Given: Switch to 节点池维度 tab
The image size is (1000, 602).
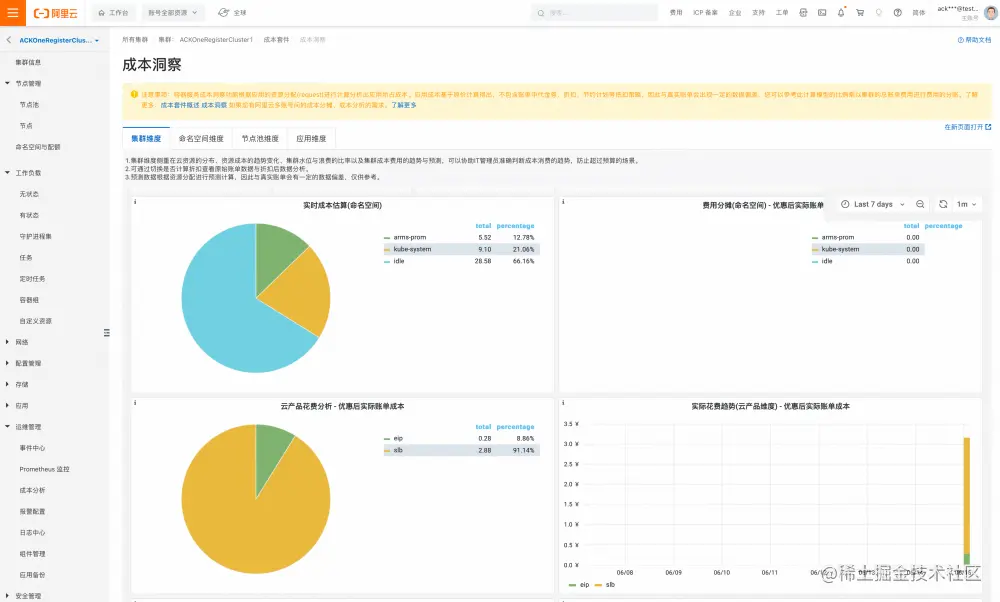Looking at the screenshot, I should click(x=260, y=138).
